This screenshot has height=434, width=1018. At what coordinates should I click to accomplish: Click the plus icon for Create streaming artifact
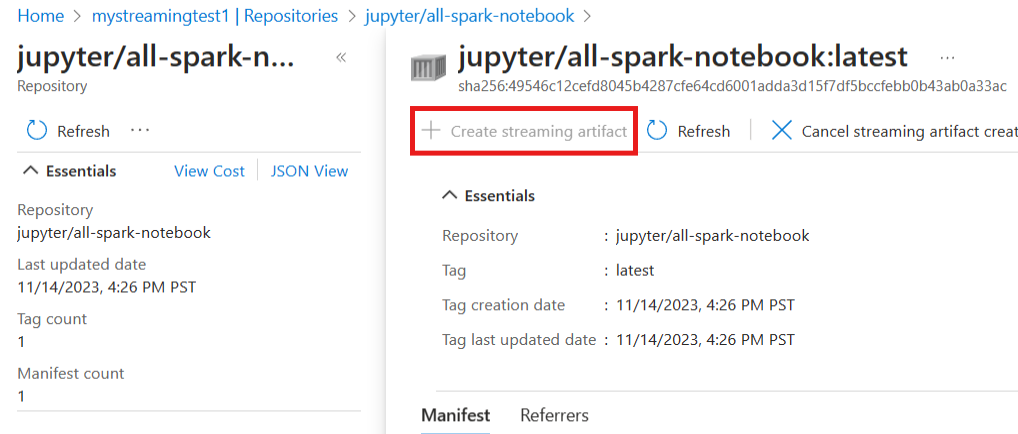pos(431,131)
